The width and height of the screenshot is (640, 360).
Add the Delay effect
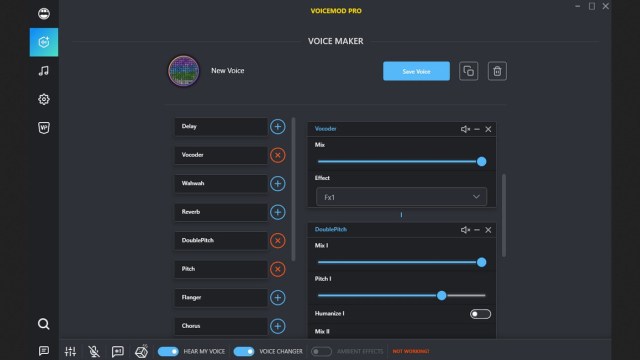coord(278,127)
